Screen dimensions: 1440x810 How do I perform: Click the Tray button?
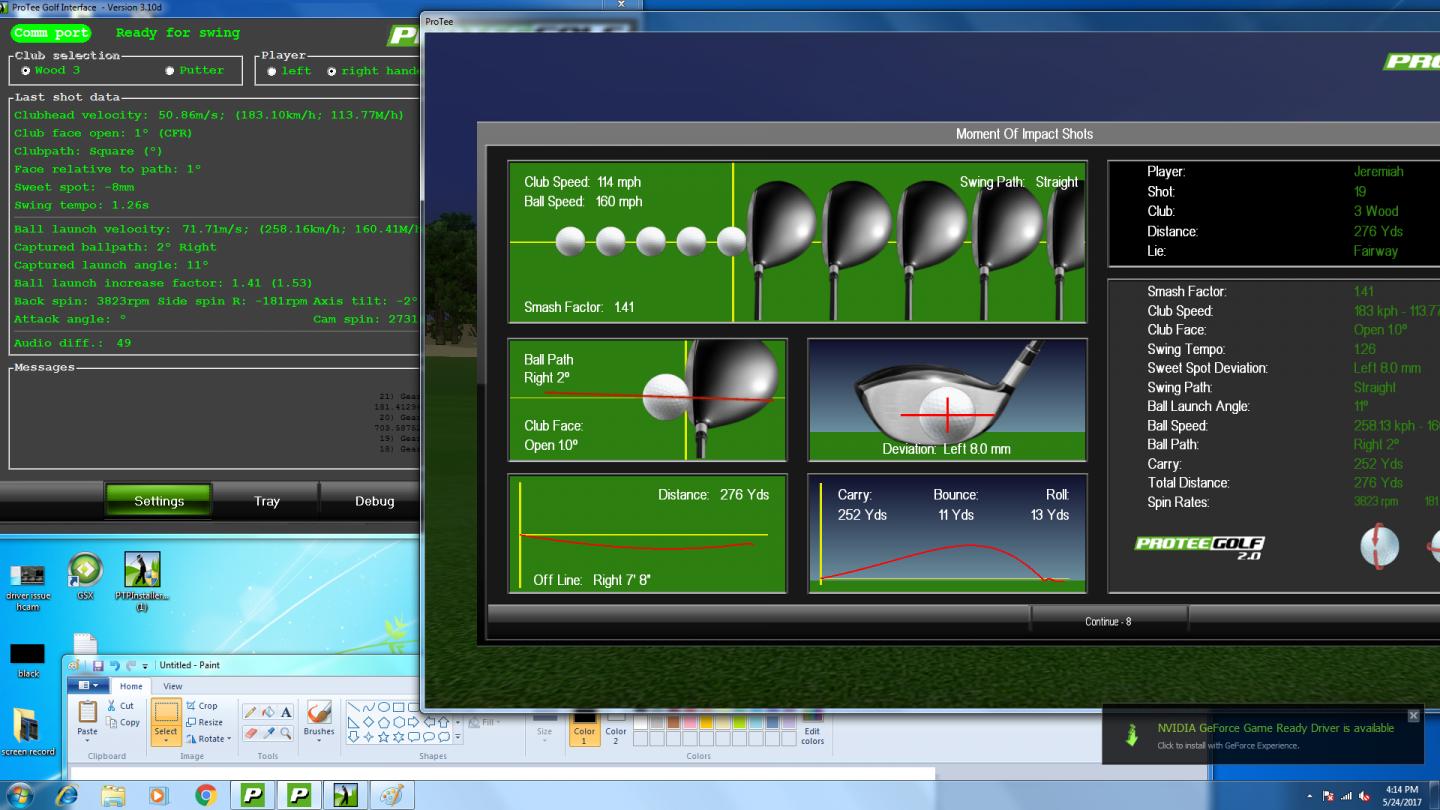(266, 501)
